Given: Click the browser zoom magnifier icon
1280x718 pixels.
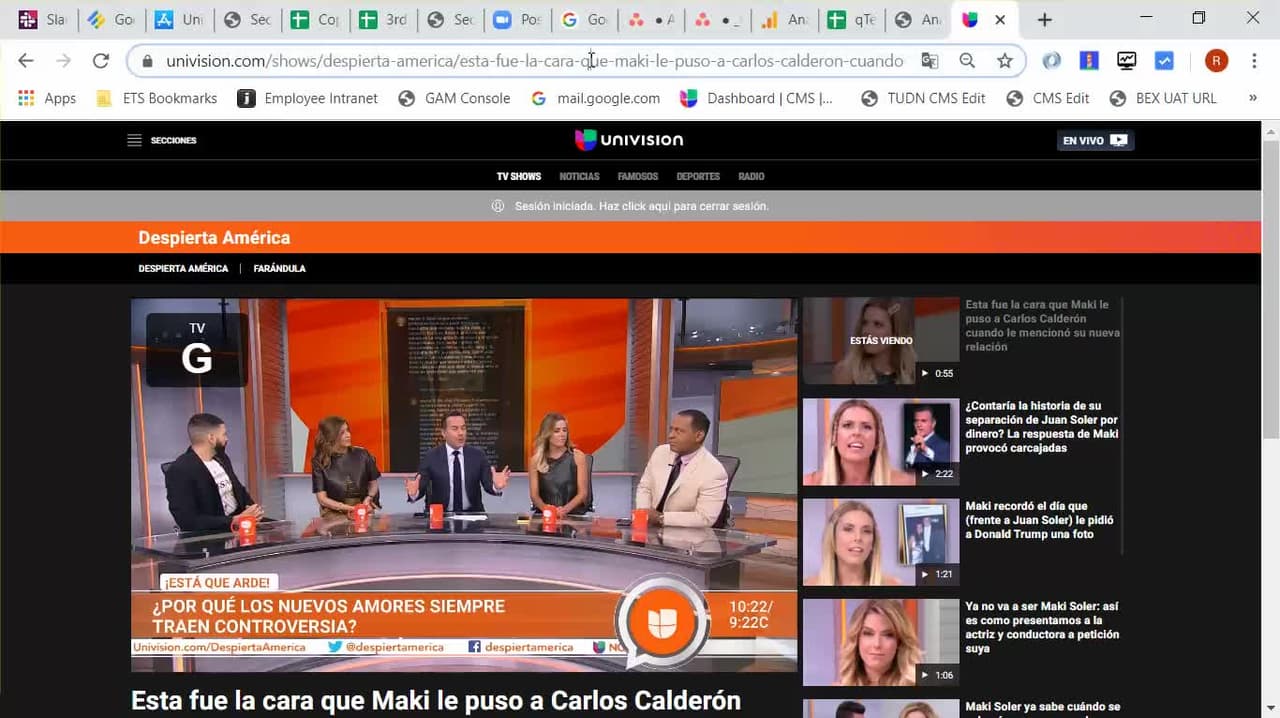Looking at the screenshot, I should (x=967, y=61).
